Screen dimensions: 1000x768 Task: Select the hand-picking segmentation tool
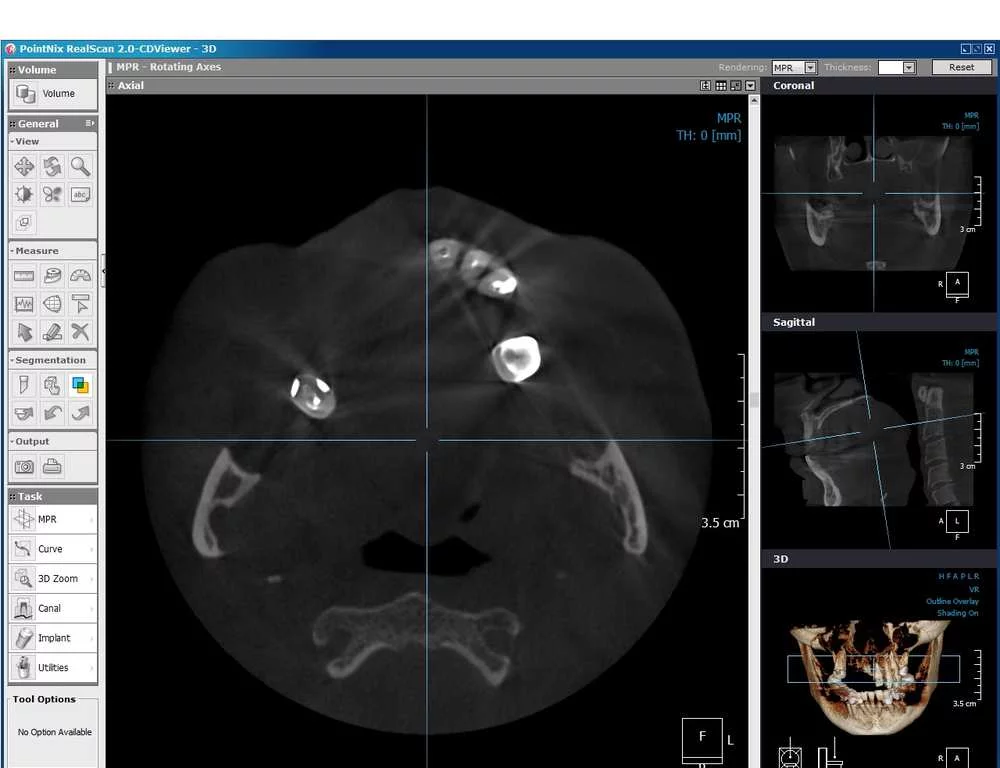pos(52,385)
